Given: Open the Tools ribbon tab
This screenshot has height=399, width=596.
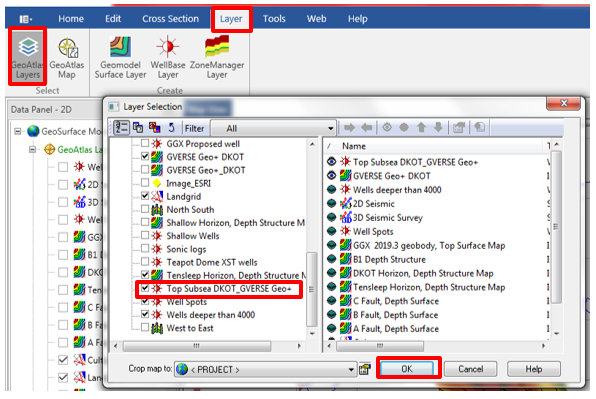Looking at the screenshot, I should (x=274, y=19).
